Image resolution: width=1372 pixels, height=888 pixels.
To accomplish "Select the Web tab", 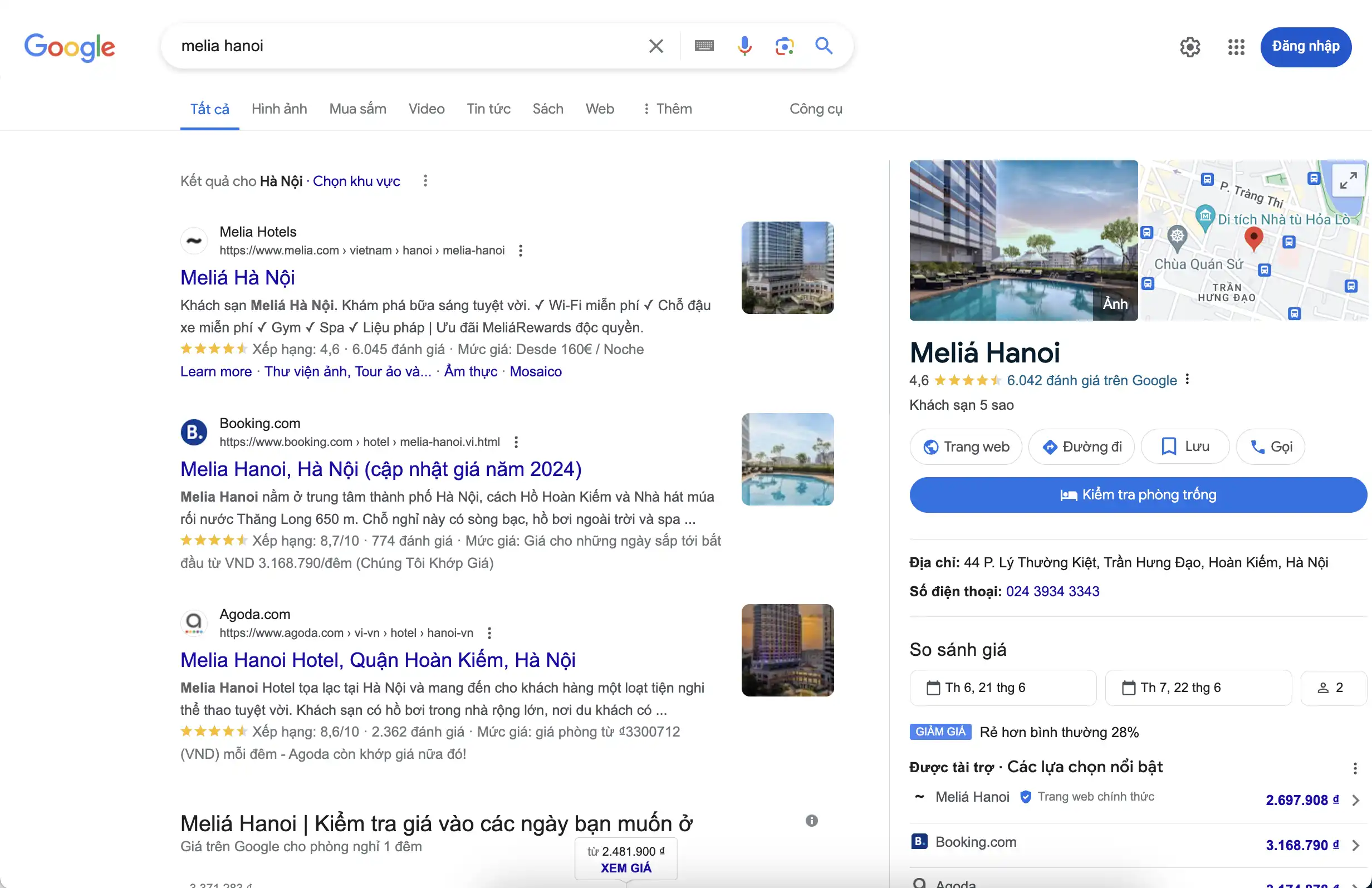I will coord(600,109).
